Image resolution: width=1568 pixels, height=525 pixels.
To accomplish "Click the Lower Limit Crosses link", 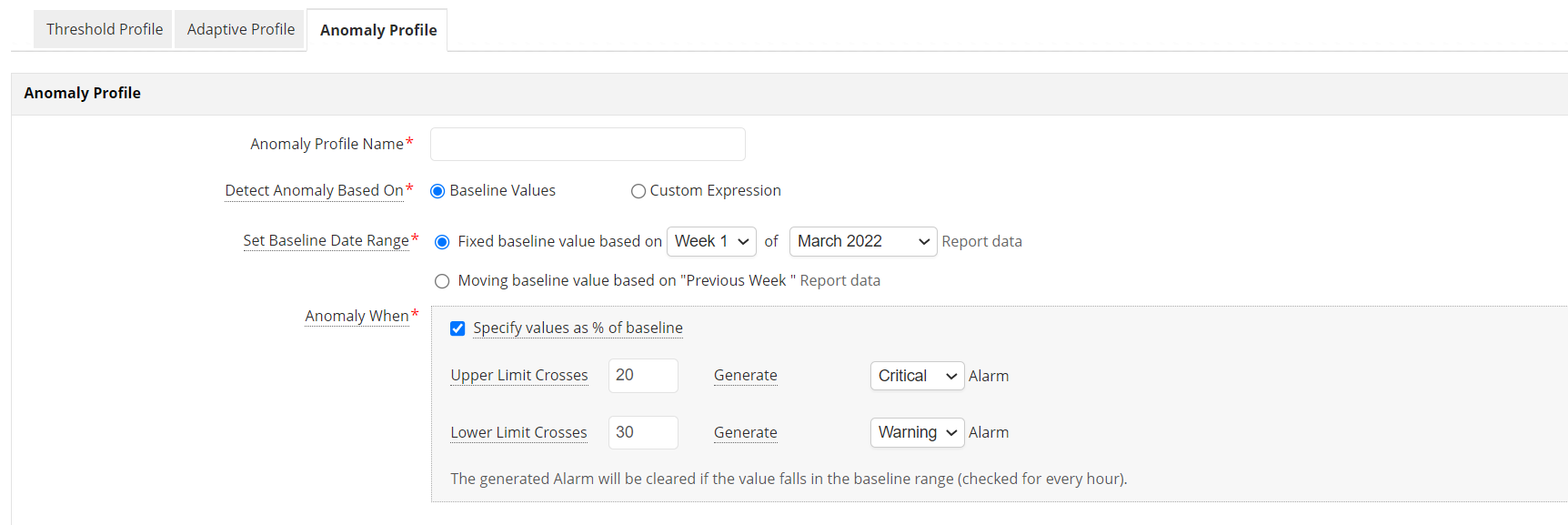I will [518, 432].
